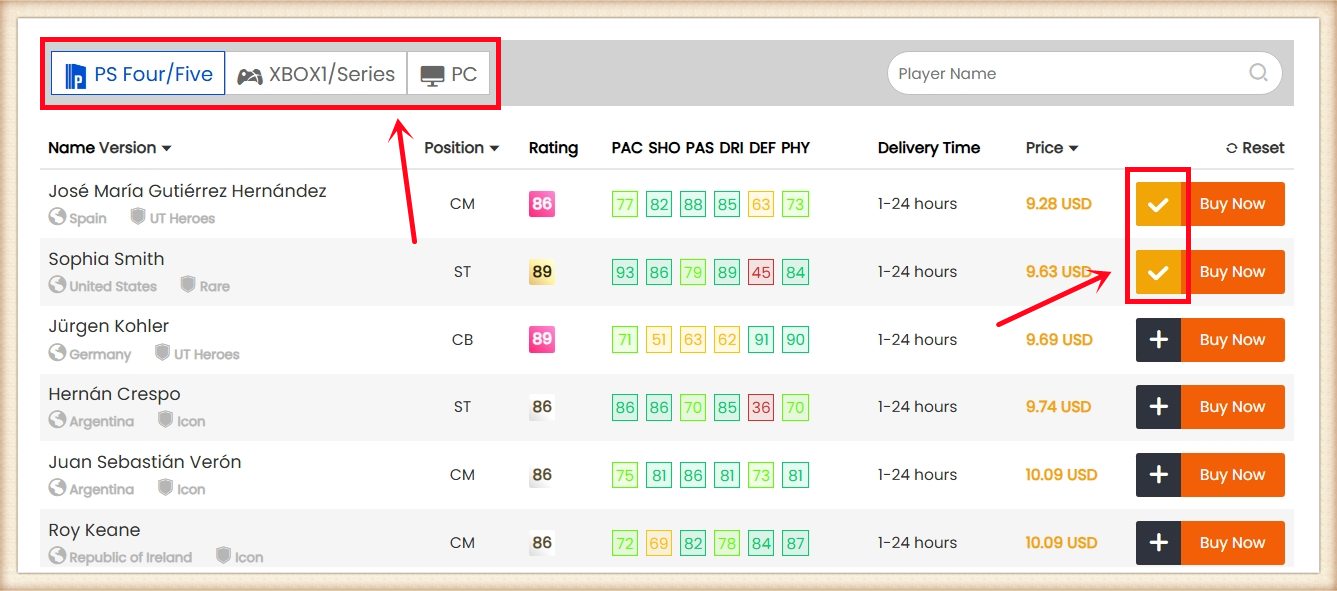Click the search magnifier icon

(x=1258, y=72)
